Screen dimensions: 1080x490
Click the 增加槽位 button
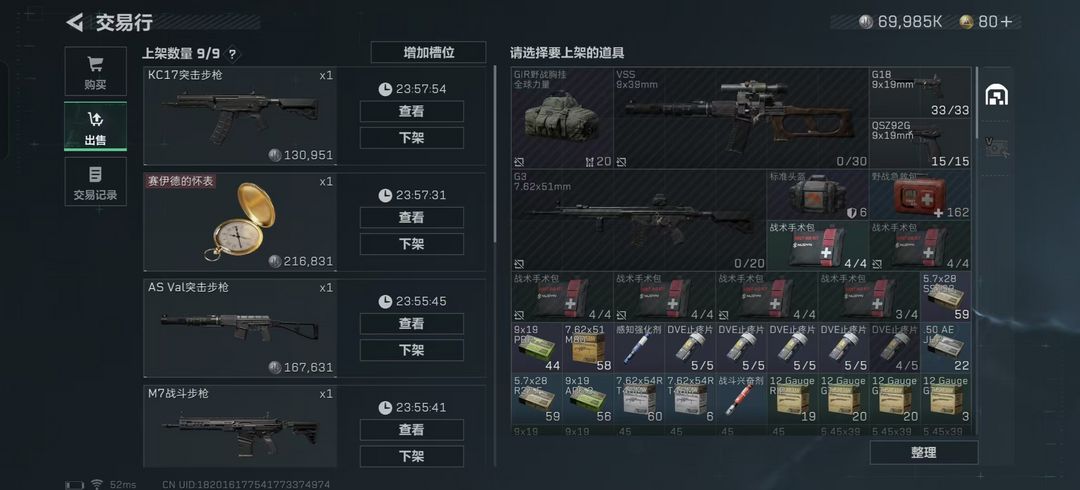pos(428,52)
